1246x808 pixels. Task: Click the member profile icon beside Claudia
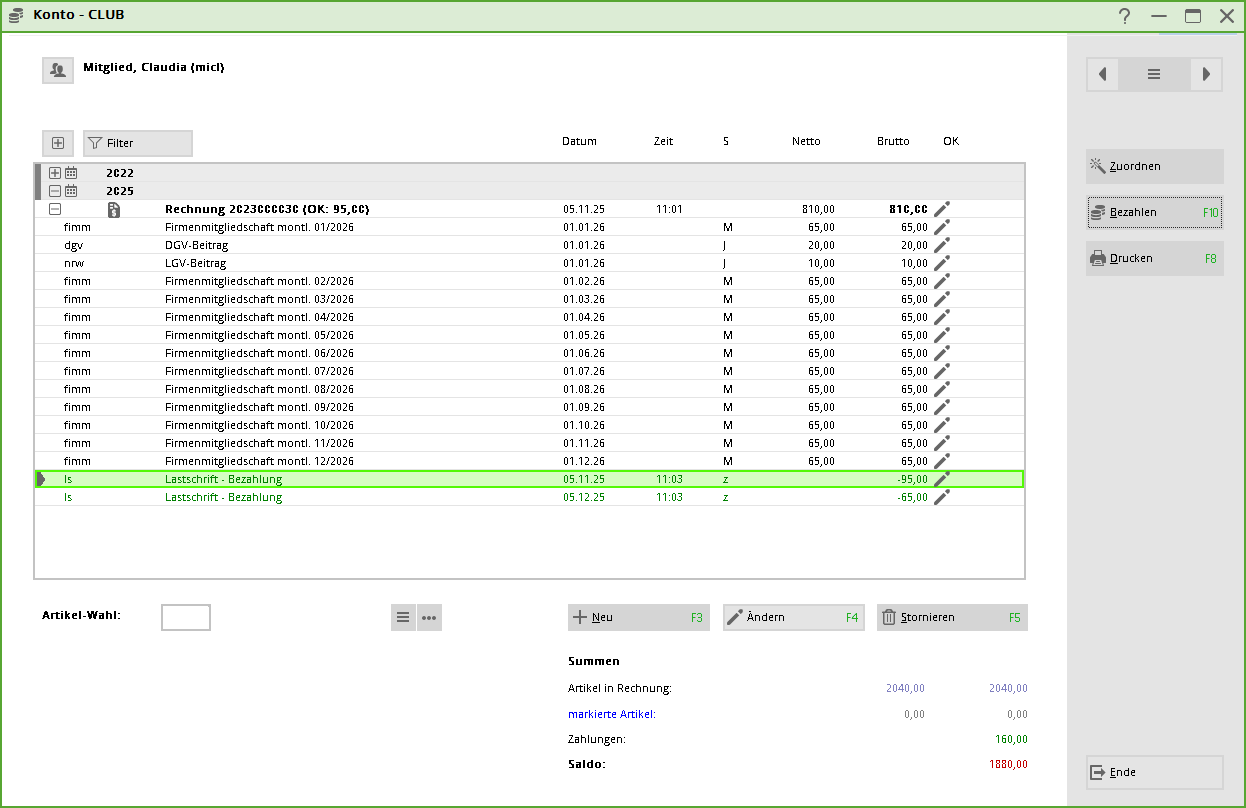[x=58, y=70]
